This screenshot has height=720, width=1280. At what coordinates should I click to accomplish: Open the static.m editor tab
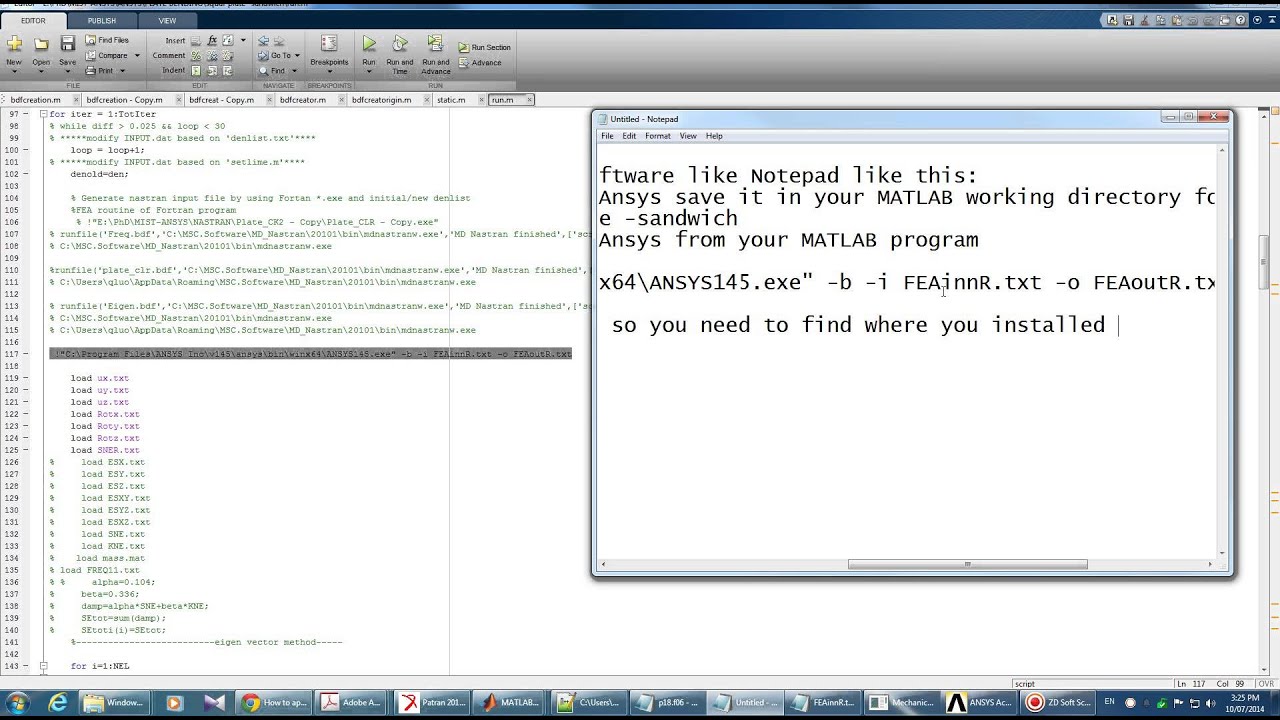click(x=451, y=100)
